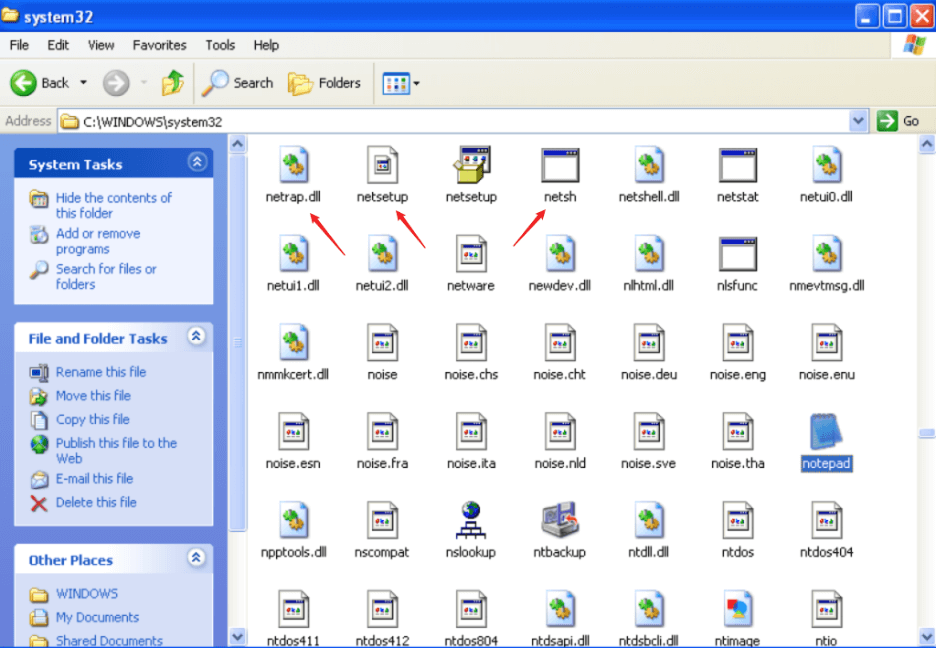The height and width of the screenshot is (648, 936).
Task: Select the npptools.dll file icon
Action: click(x=293, y=520)
